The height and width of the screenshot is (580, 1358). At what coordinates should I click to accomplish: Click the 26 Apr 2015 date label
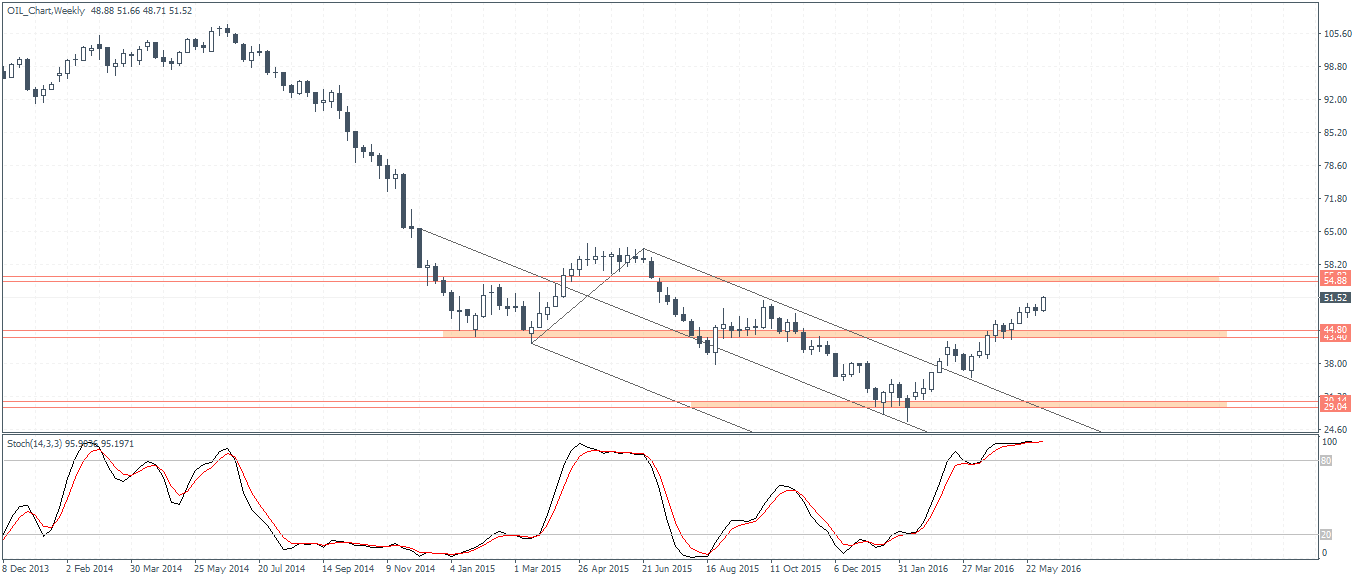603,569
